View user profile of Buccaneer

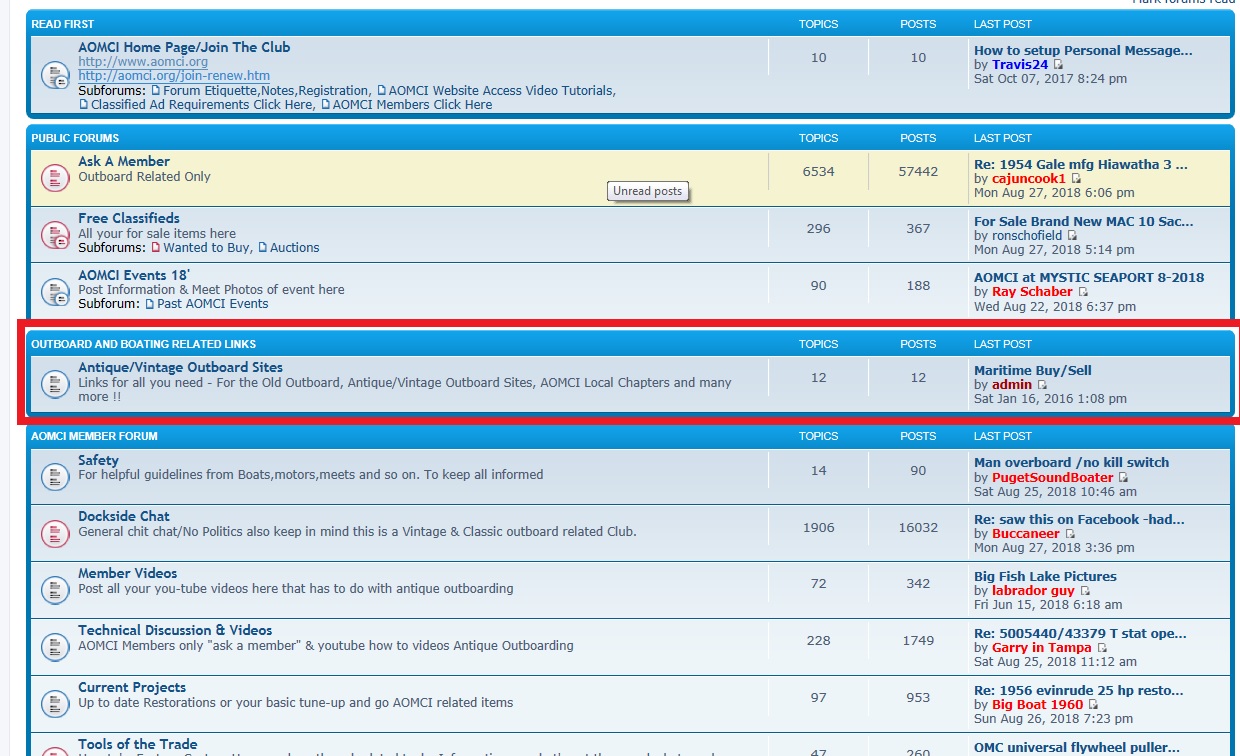pos(1025,533)
